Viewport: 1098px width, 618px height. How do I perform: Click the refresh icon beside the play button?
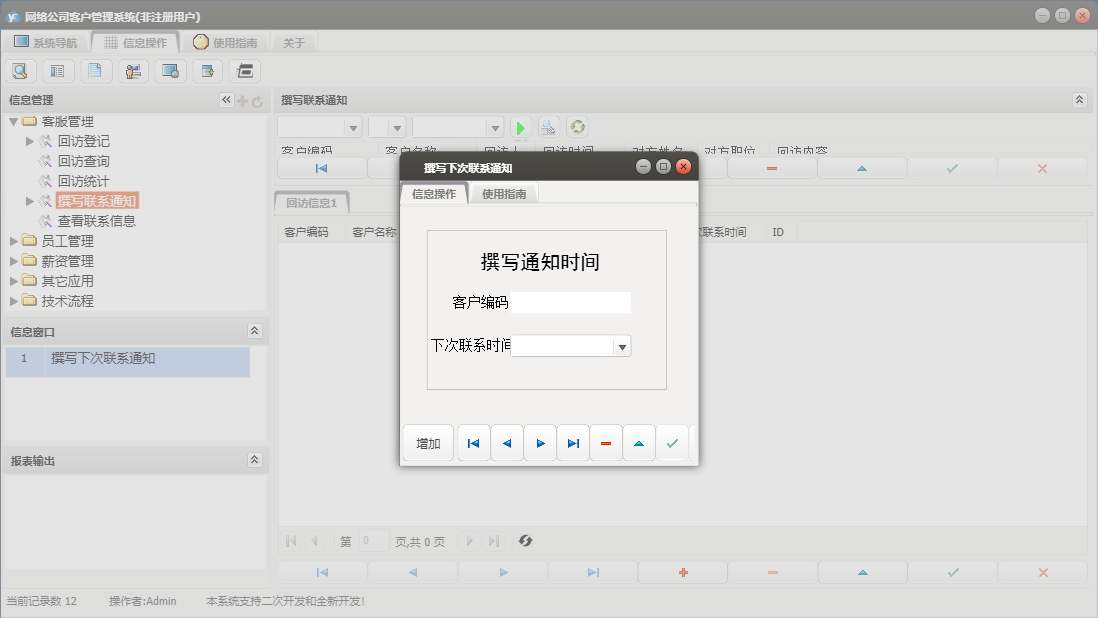575,127
